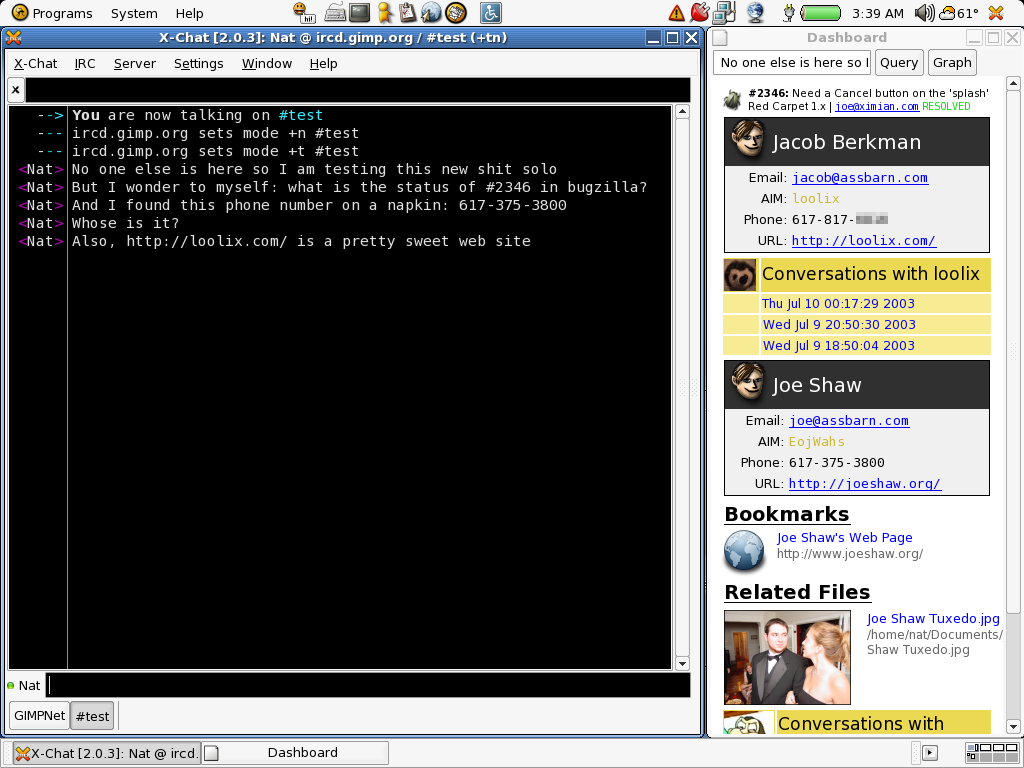Screen dimensions: 1024x768
Task: Click the red warning triangle tray icon
Action: click(x=677, y=13)
